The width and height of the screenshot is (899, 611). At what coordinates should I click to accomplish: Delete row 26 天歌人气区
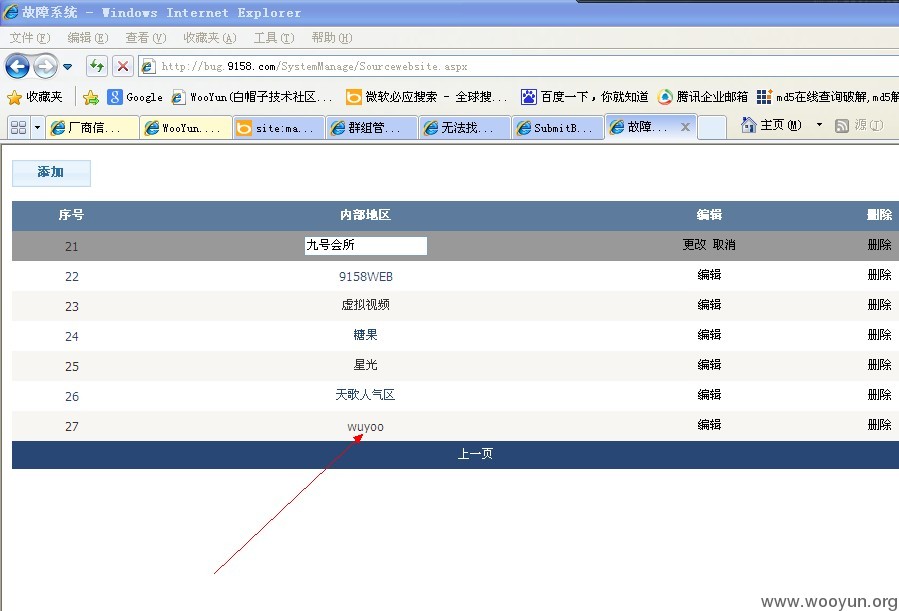point(880,394)
